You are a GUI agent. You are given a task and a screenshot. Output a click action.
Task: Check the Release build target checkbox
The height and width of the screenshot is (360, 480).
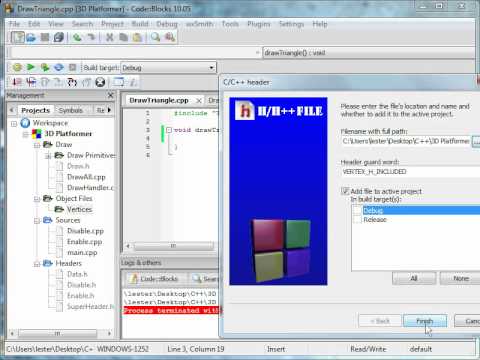(357, 220)
